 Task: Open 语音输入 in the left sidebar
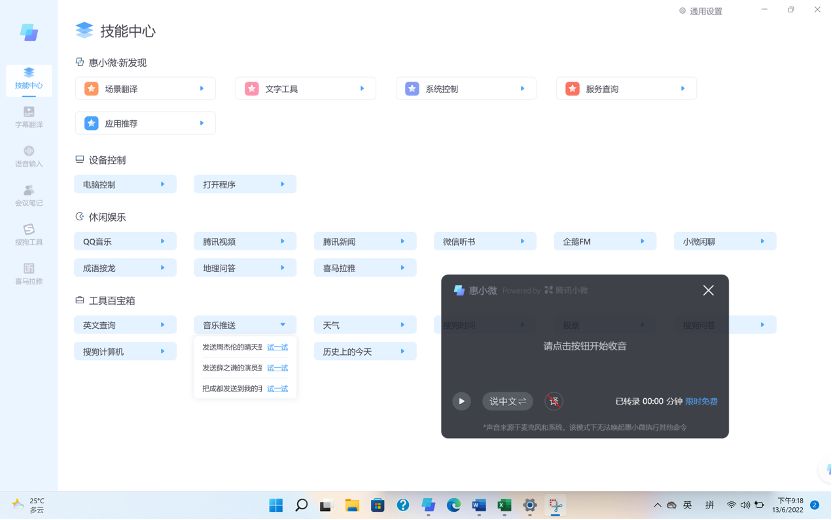pos(29,157)
